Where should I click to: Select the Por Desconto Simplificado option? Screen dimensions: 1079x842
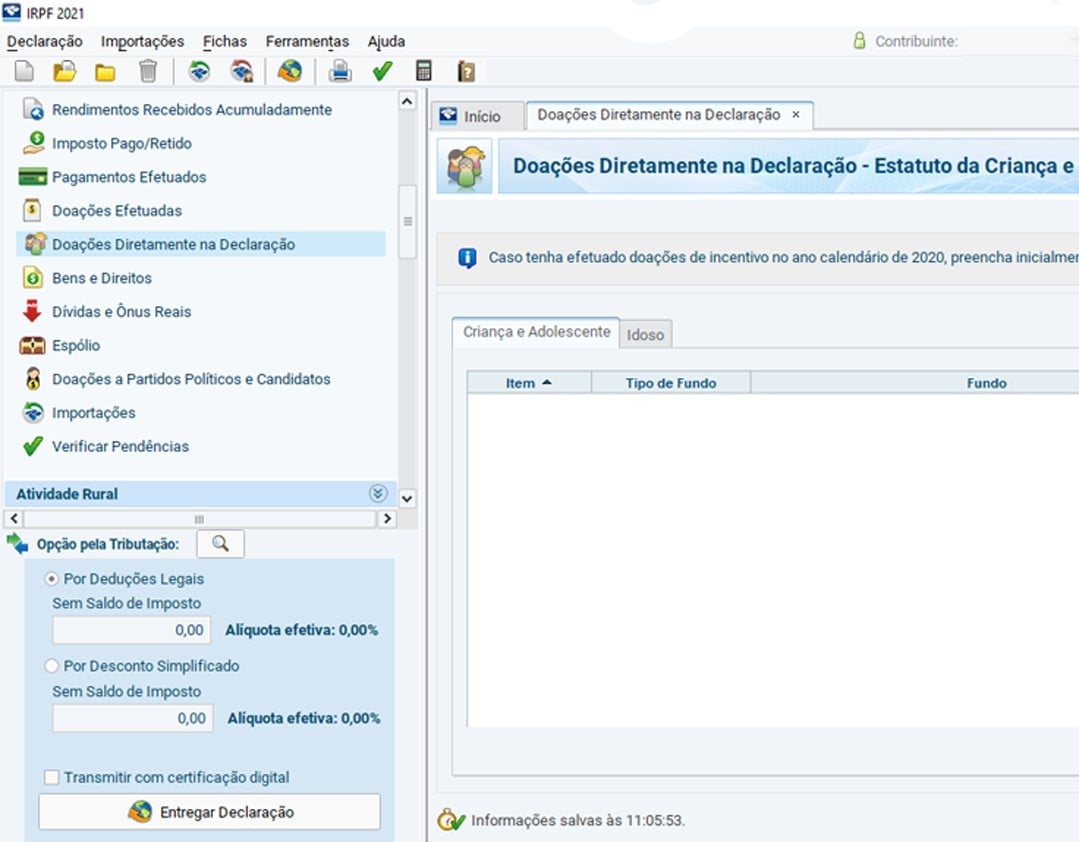click(52, 666)
